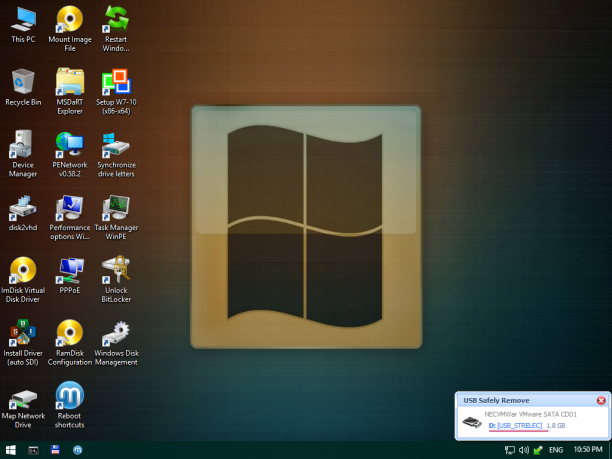Click the ImDisk Virtual Disk Driver icon
The height and width of the screenshot is (459, 612).
point(23,279)
